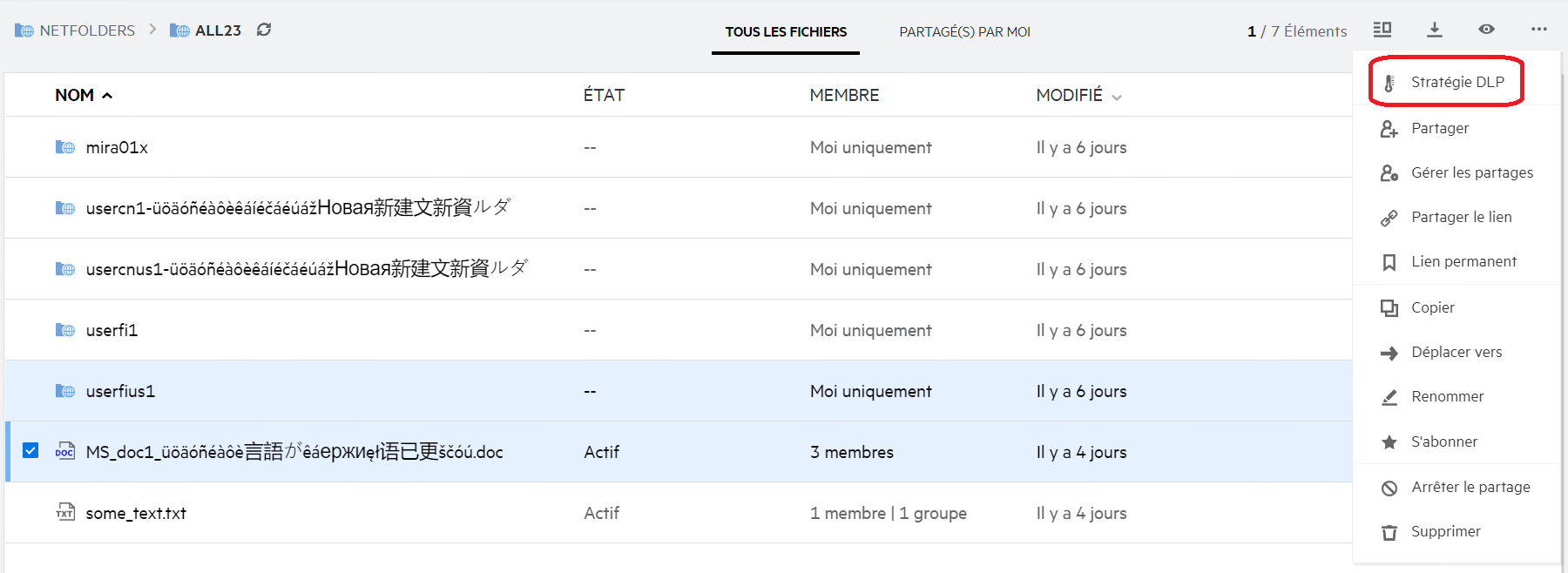Expand the MODIFIÉ column sort chevron
Image resolution: width=1568 pixels, height=573 pixels.
click(1117, 97)
